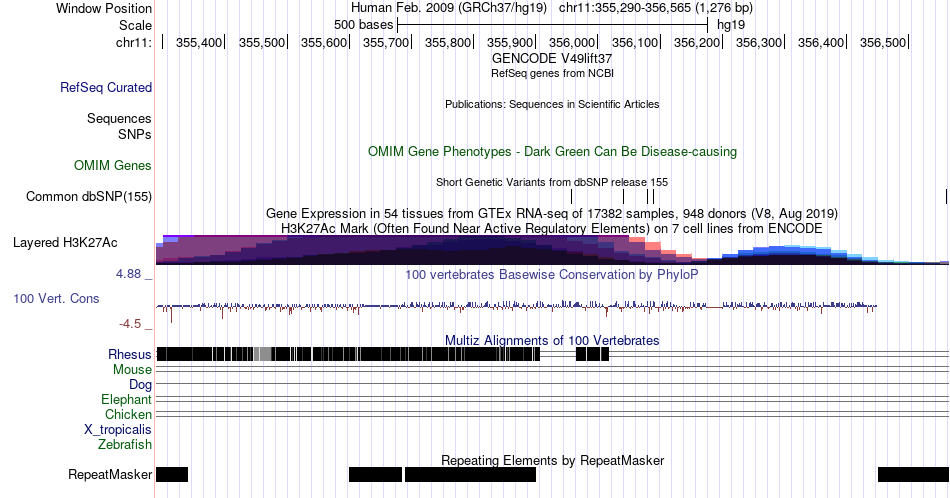Click the 356,000 ruler position
Viewport: 950px width, 498px height.
click(572, 42)
